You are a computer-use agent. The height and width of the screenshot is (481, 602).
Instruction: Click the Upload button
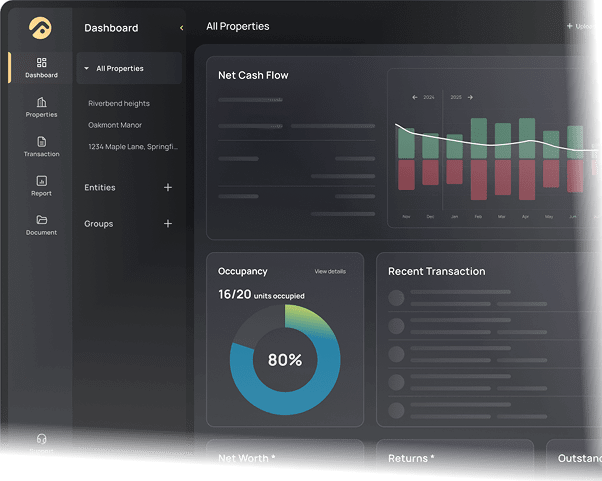pyautogui.click(x=583, y=27)
